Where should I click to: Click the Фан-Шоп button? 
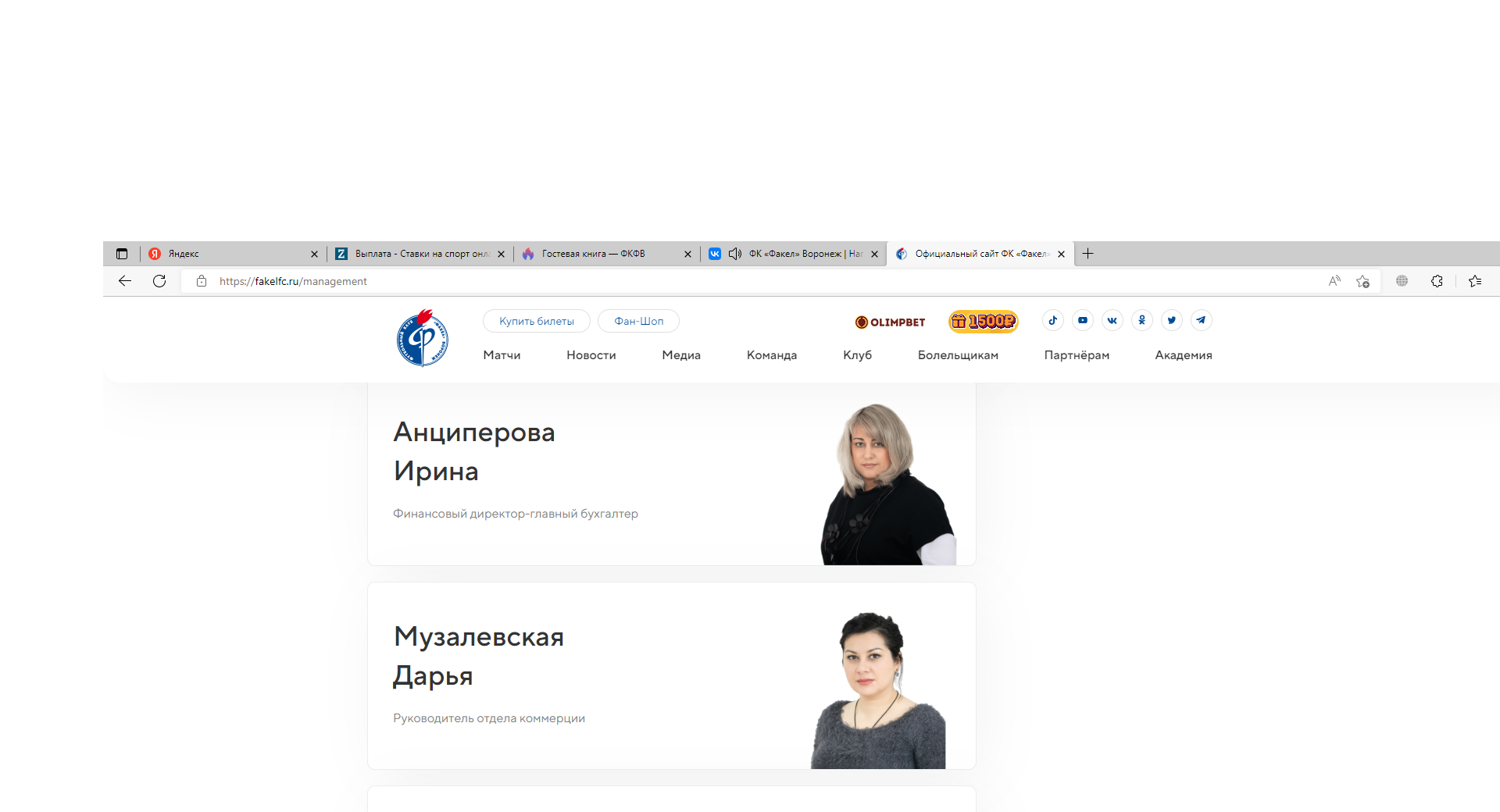pyautogui.click(x=638, y=321)
